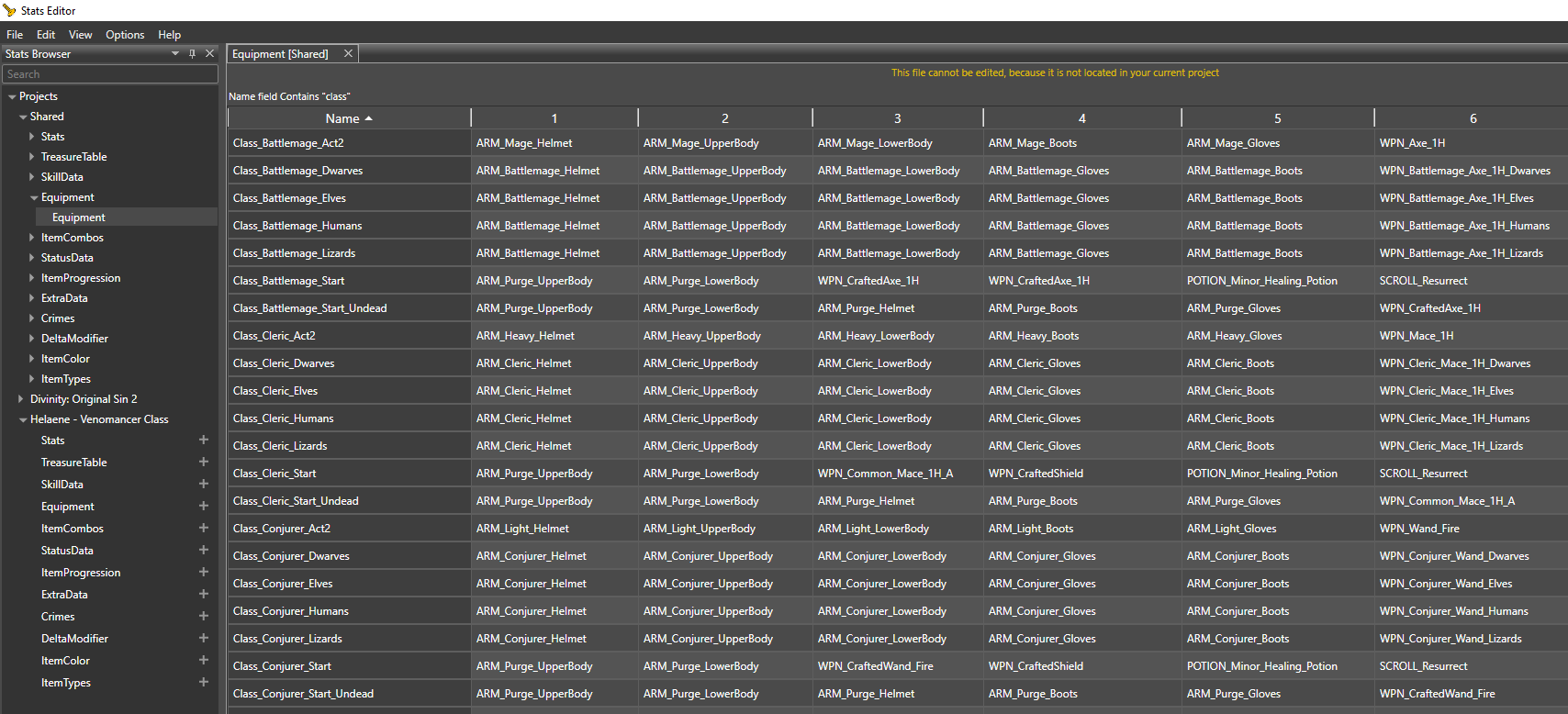Add new SkillData file via plus icon
1568x714 pixels.
coord(204,485)
